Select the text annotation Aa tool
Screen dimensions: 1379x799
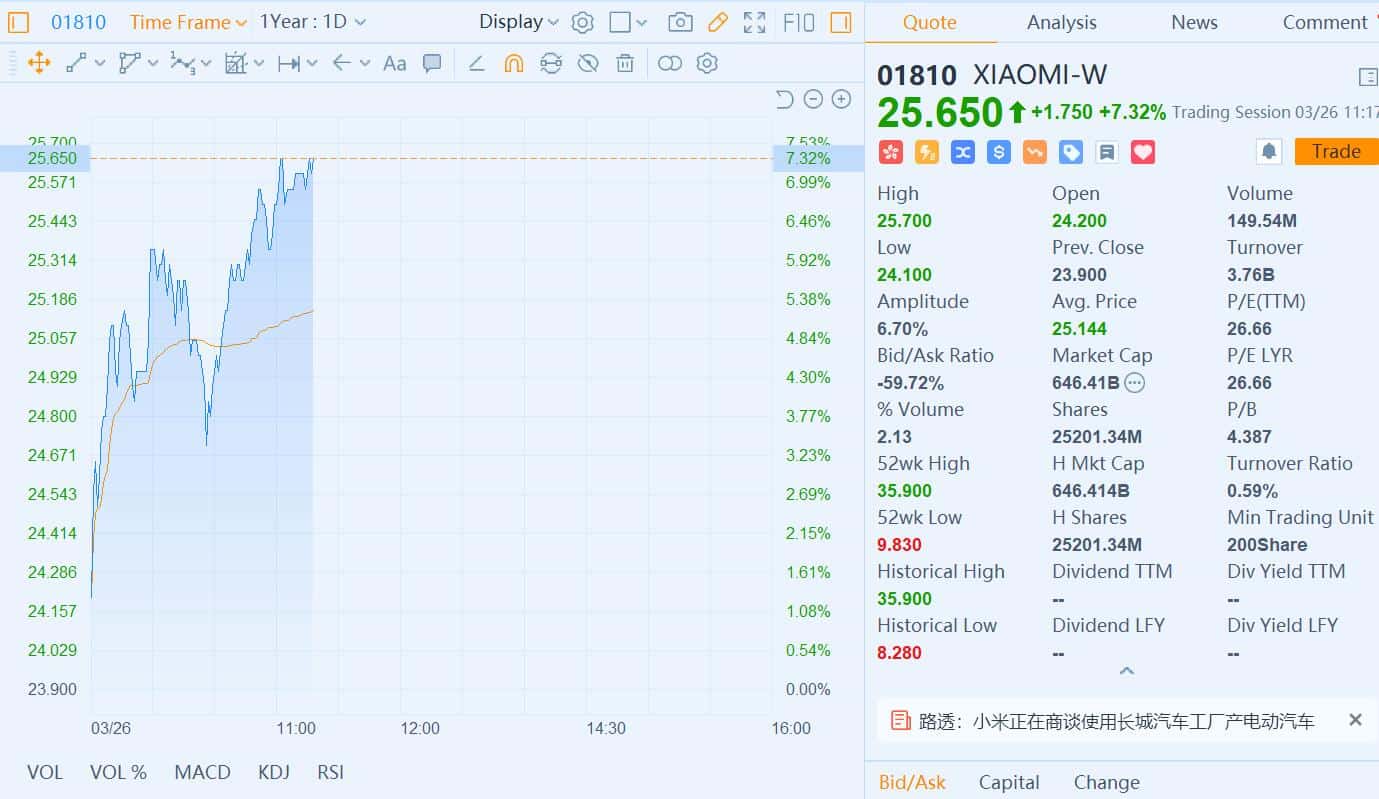[x=395, y=63]
